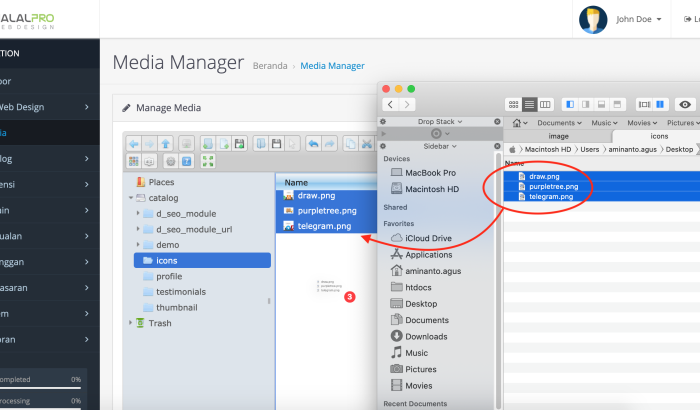Open elFinder preferences gear icon
700x410 pixels.
tap(171, 161)
